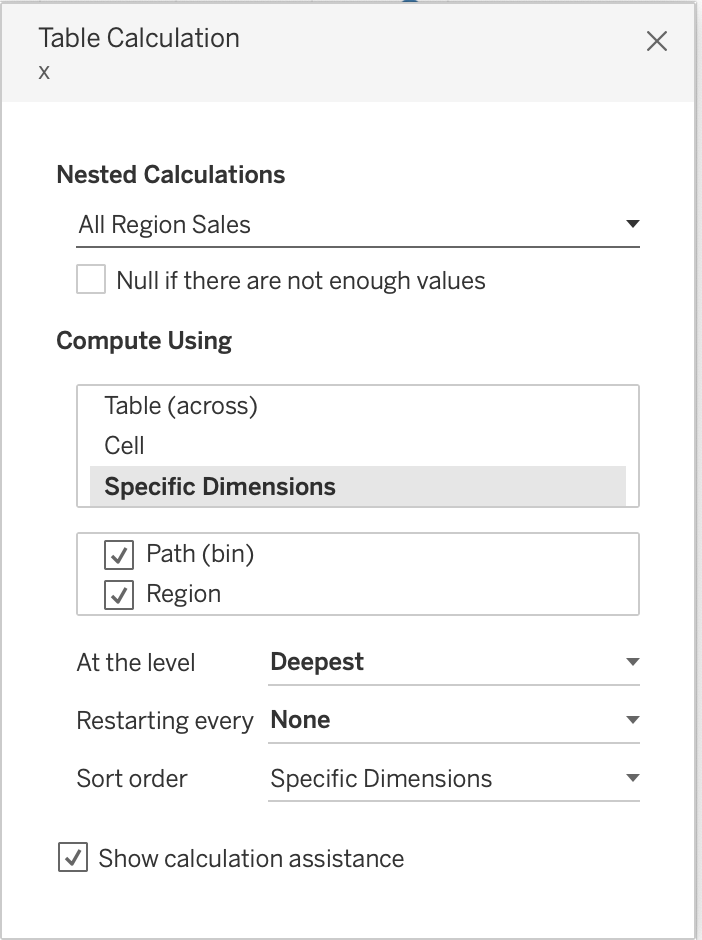Screen dimensions: 702x940
Task: Click the Nested Calculations dropdown arrow
Action: tap(632, 224)
